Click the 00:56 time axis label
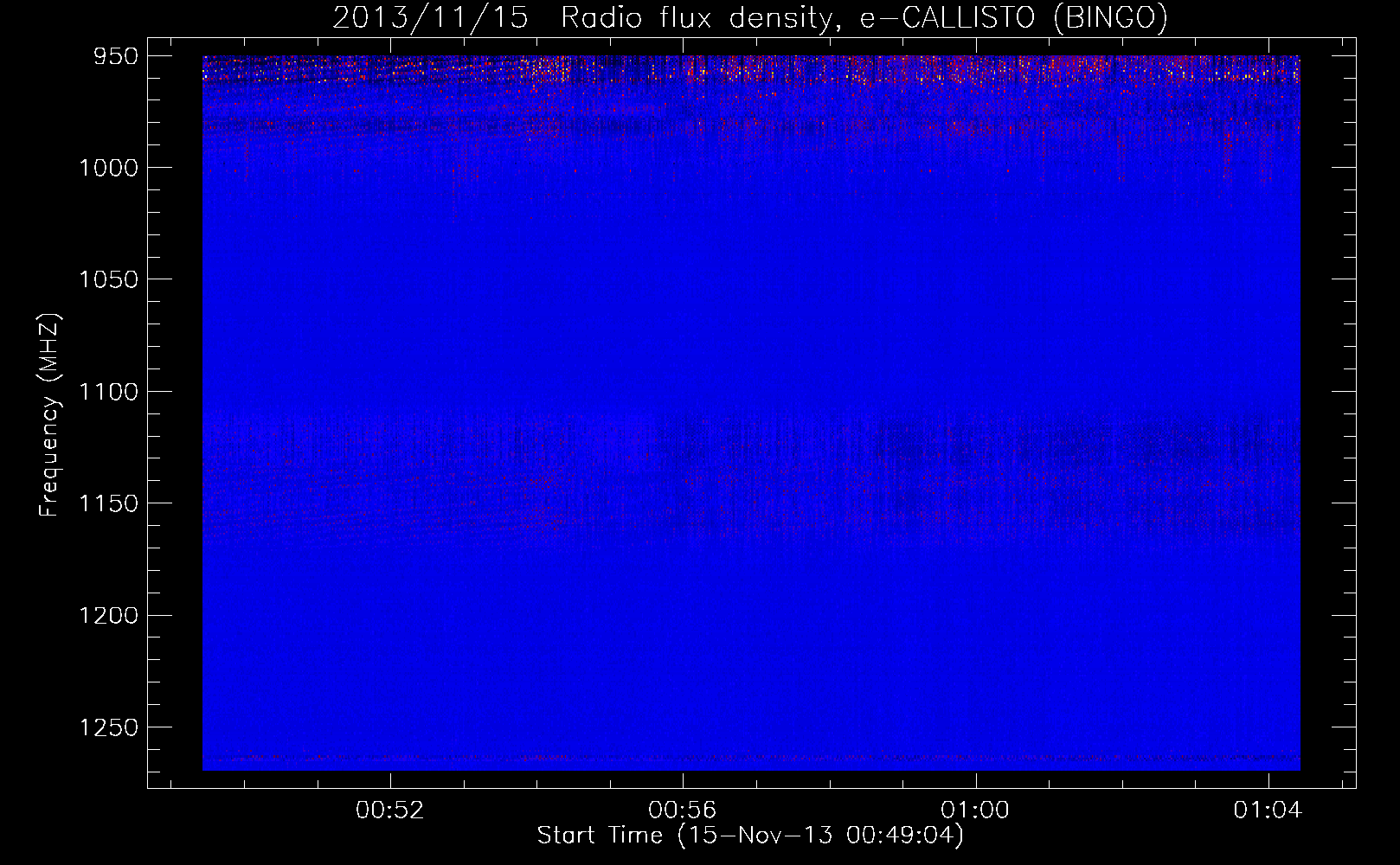The image size is (1400, 865). (683, 811)
